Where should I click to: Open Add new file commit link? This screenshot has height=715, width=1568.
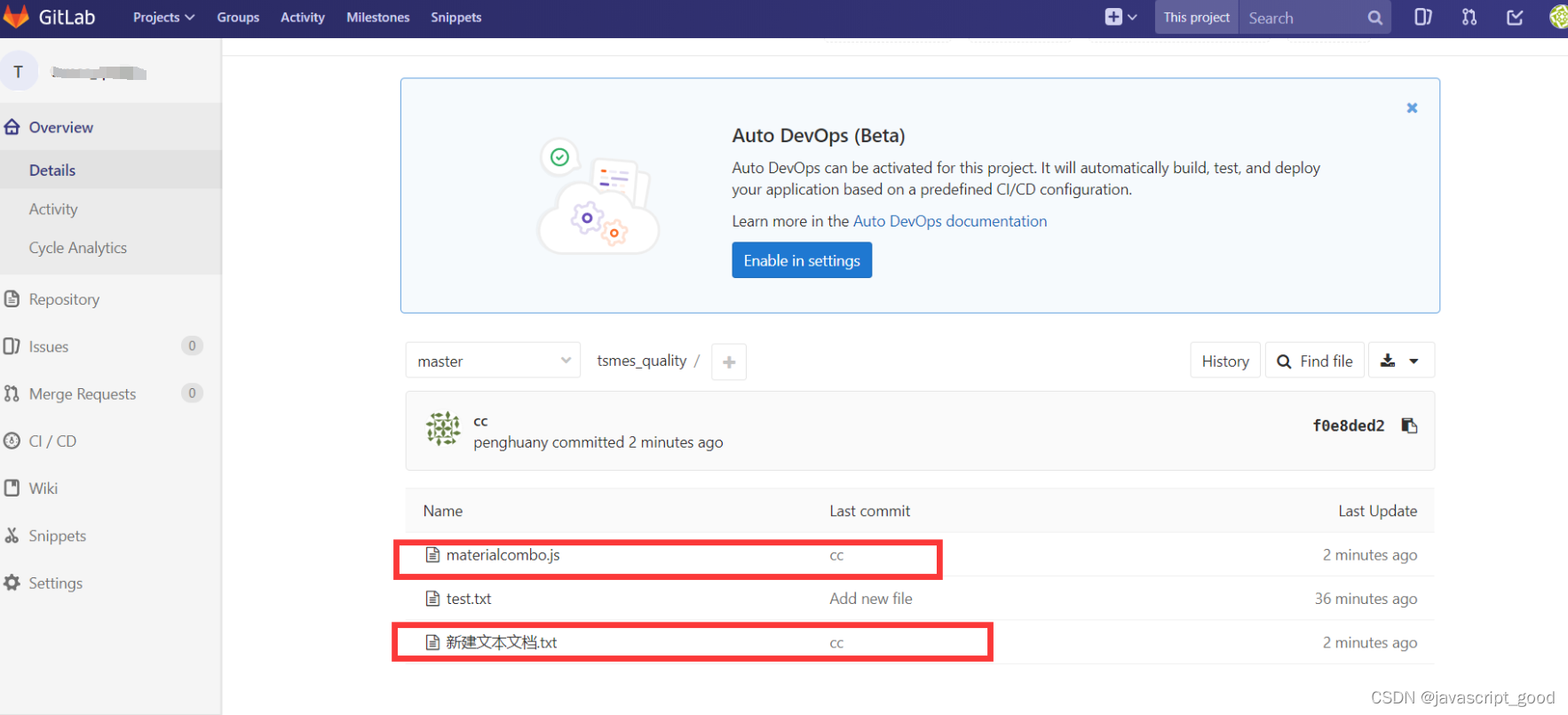click(x=871, y=599)
